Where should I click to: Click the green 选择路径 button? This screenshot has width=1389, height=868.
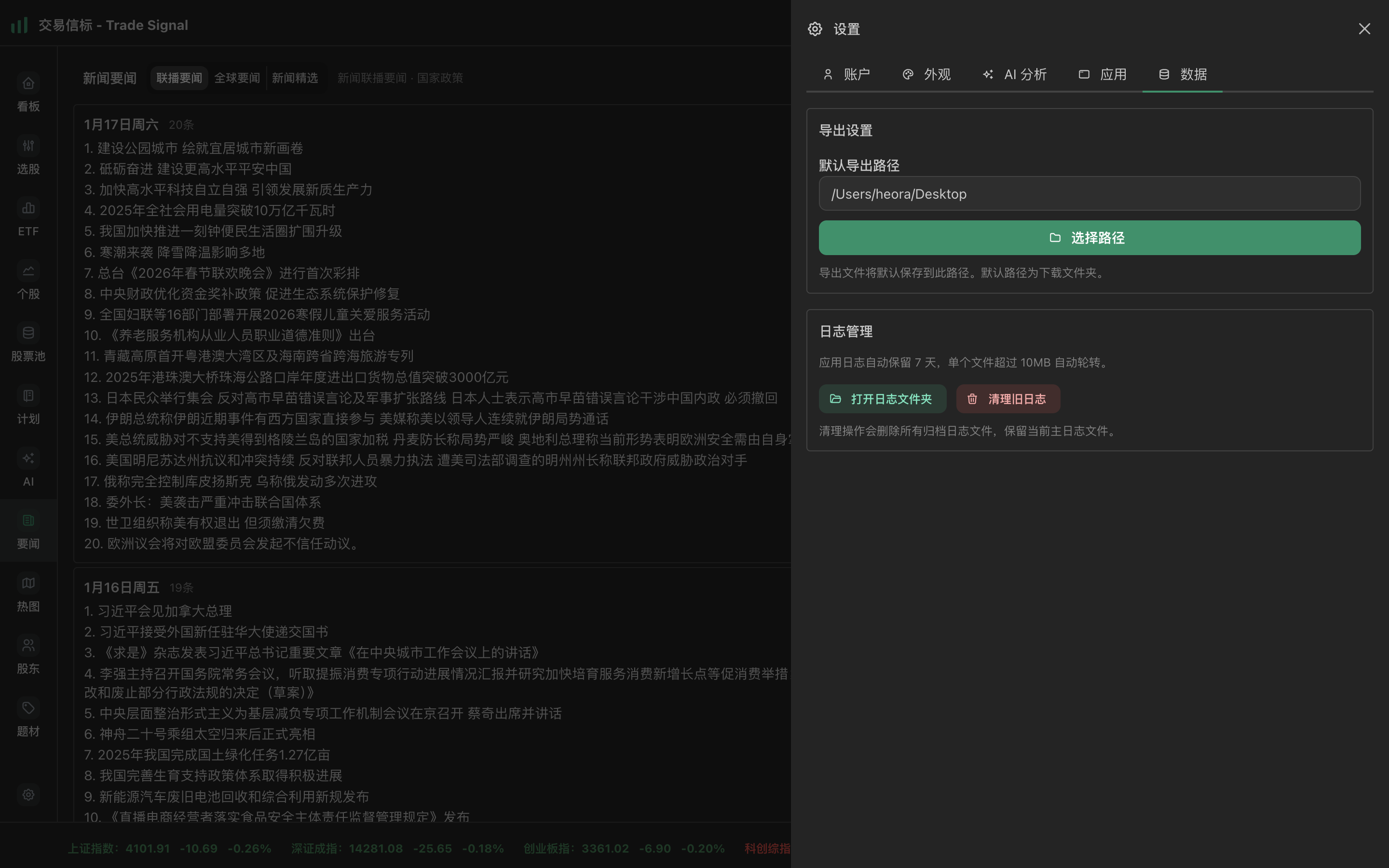tap(1089, 238)
